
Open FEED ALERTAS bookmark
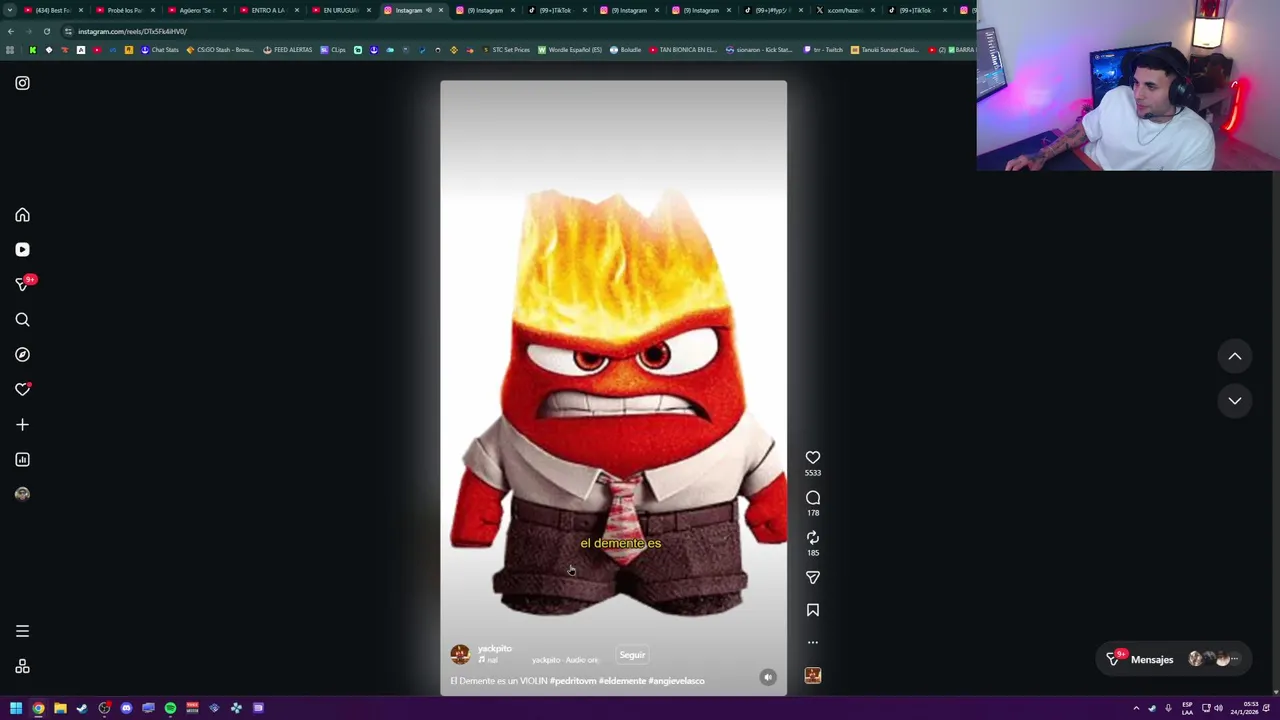coord(288,50)
